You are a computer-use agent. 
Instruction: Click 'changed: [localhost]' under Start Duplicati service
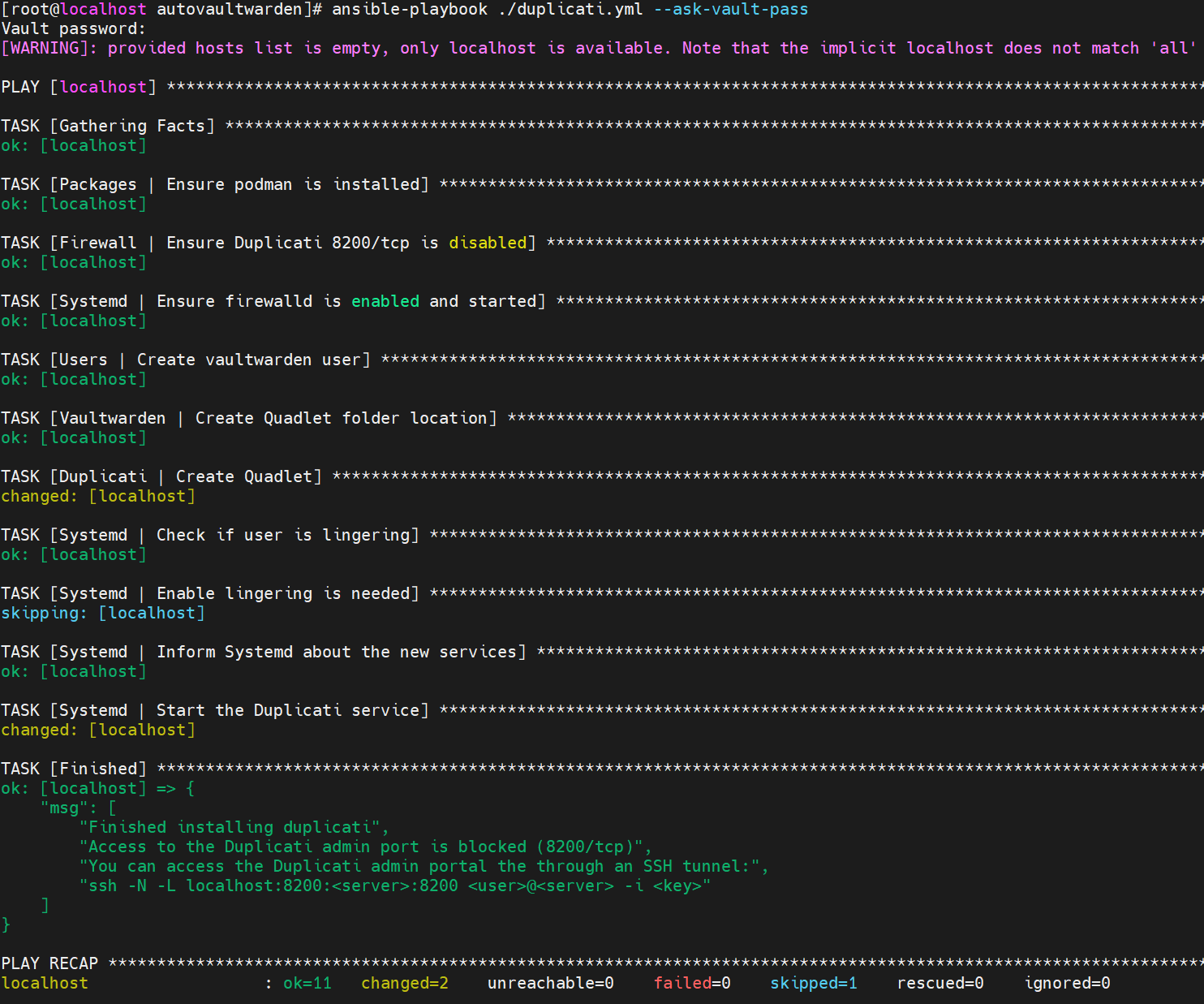98,730
